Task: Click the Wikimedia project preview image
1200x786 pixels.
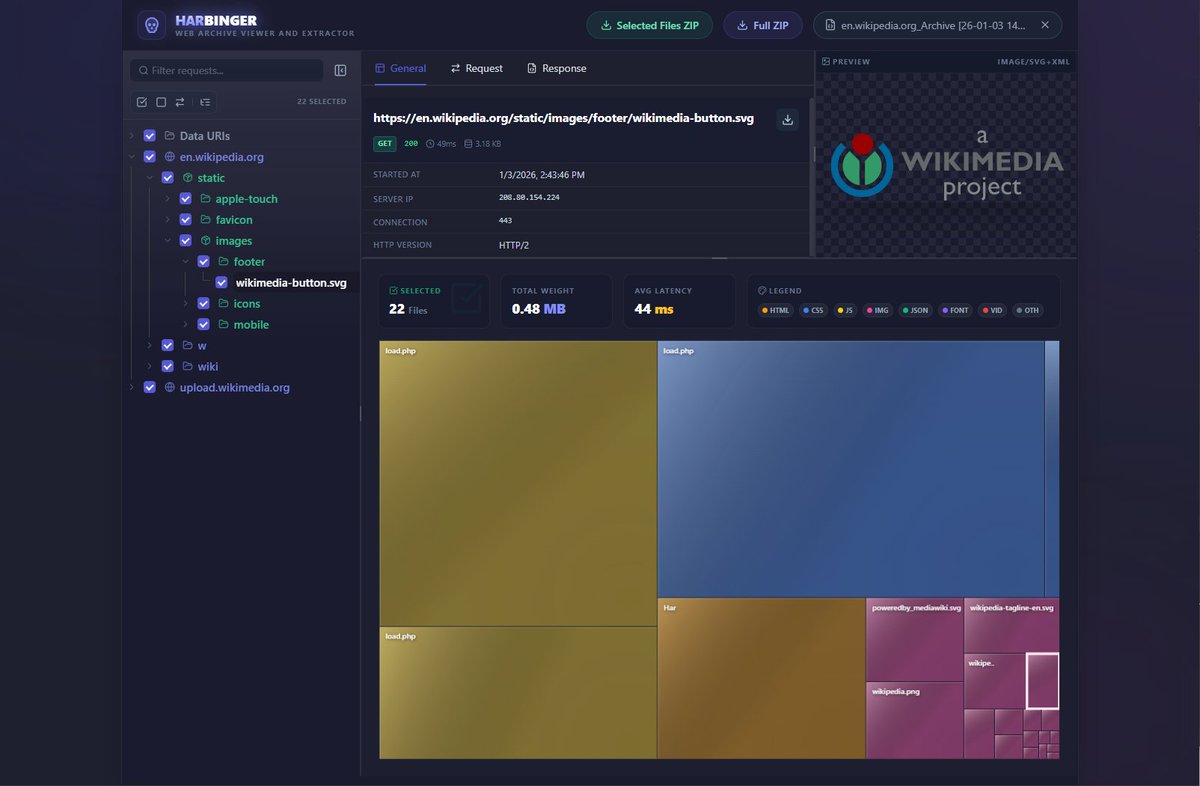Action: 946,165
